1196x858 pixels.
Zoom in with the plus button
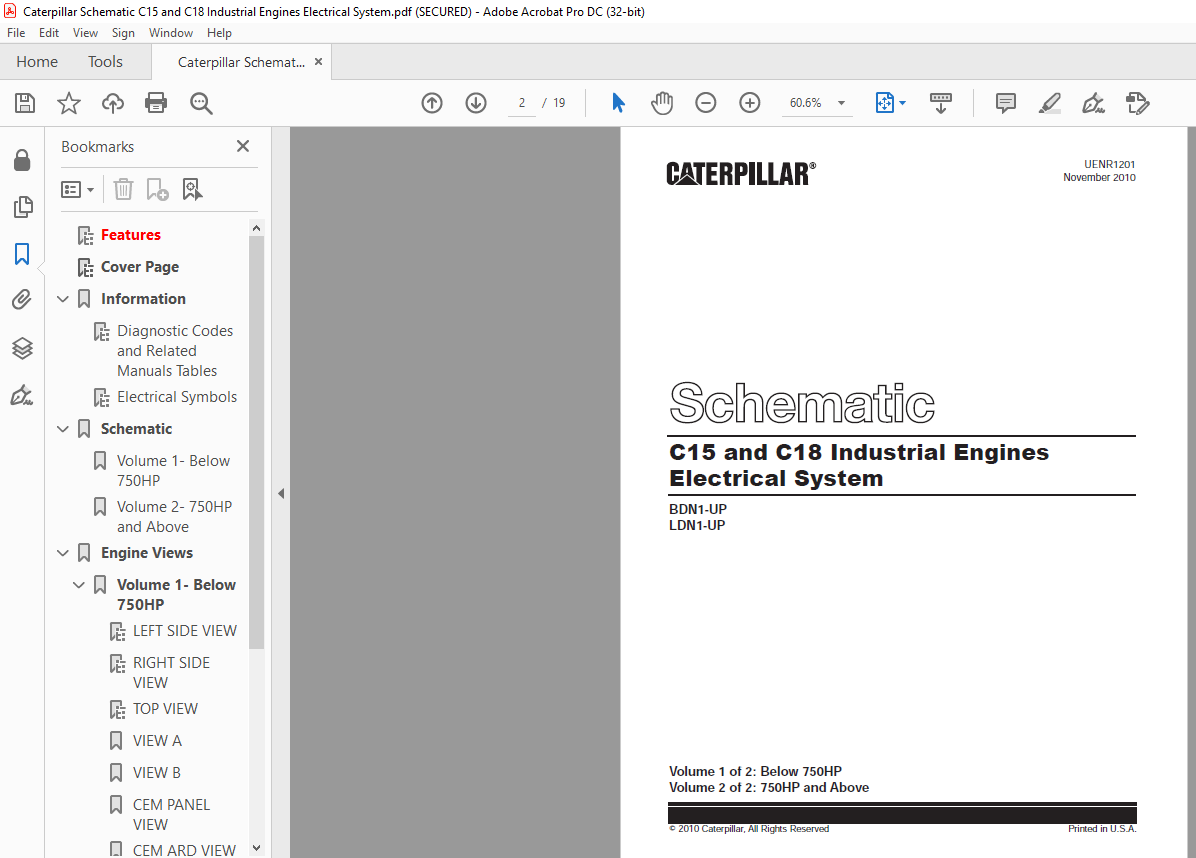pos(750,103)
